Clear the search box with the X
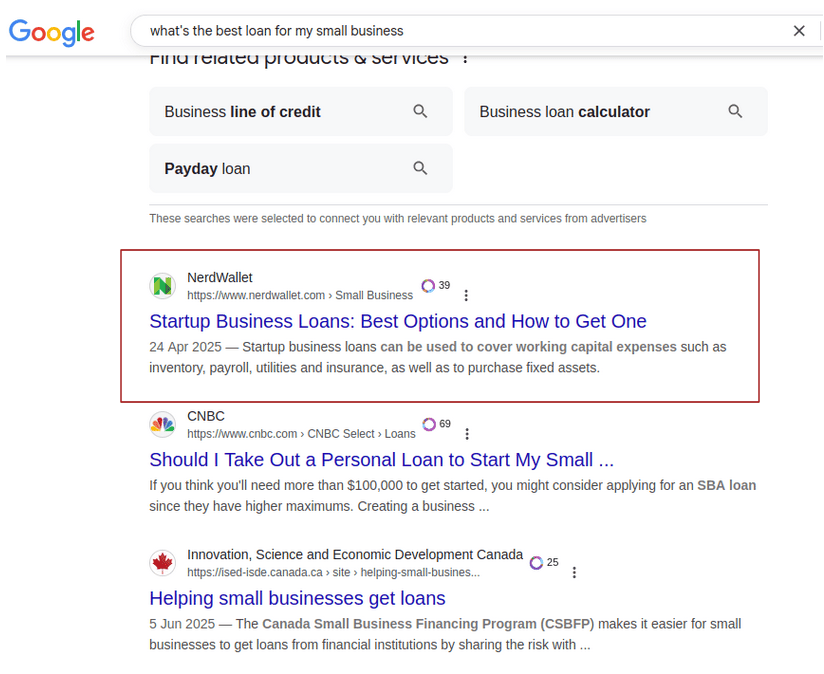This screenshot has height=674, width=824. click(799, 31)
